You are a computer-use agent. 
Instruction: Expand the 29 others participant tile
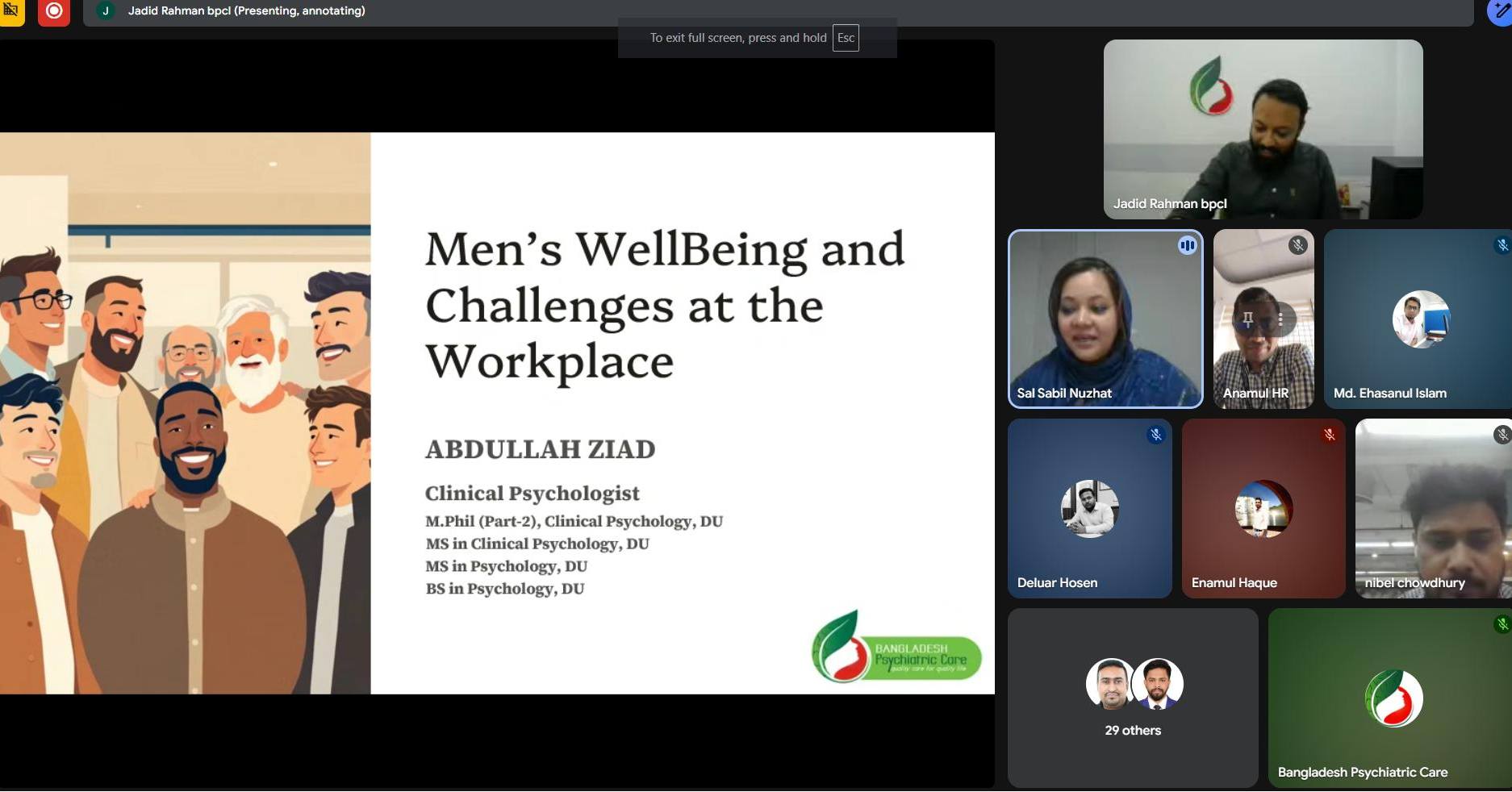[x=1132, y=698]
